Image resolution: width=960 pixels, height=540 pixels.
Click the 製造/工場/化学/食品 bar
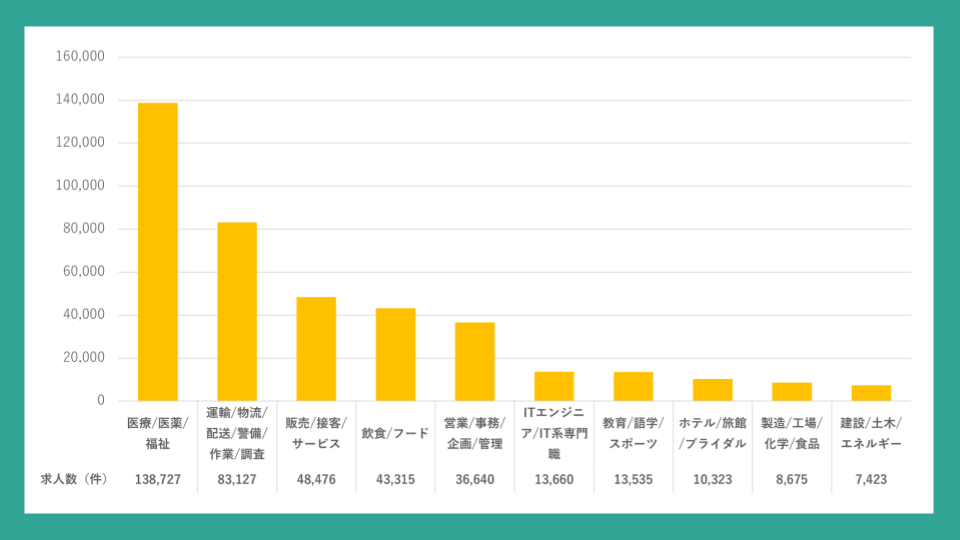pos(791,391)
